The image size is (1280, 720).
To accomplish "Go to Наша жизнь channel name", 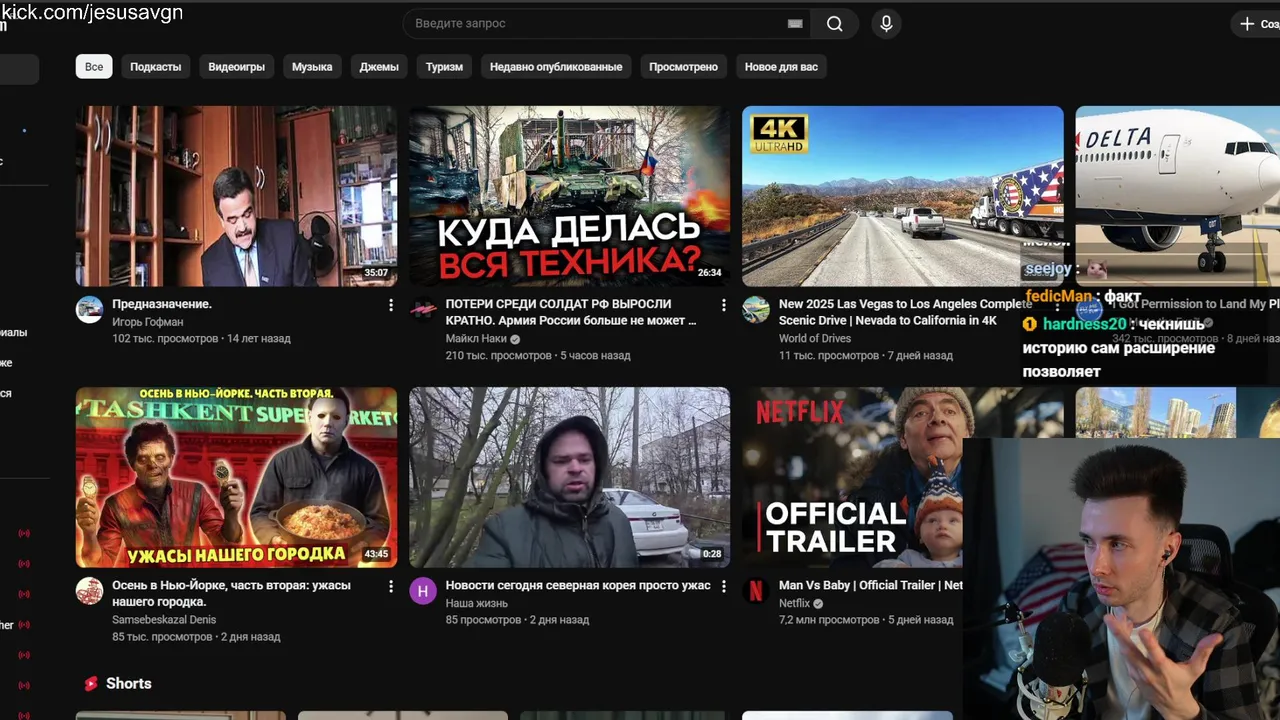I will pyautogui.click(x=477, y=603).
